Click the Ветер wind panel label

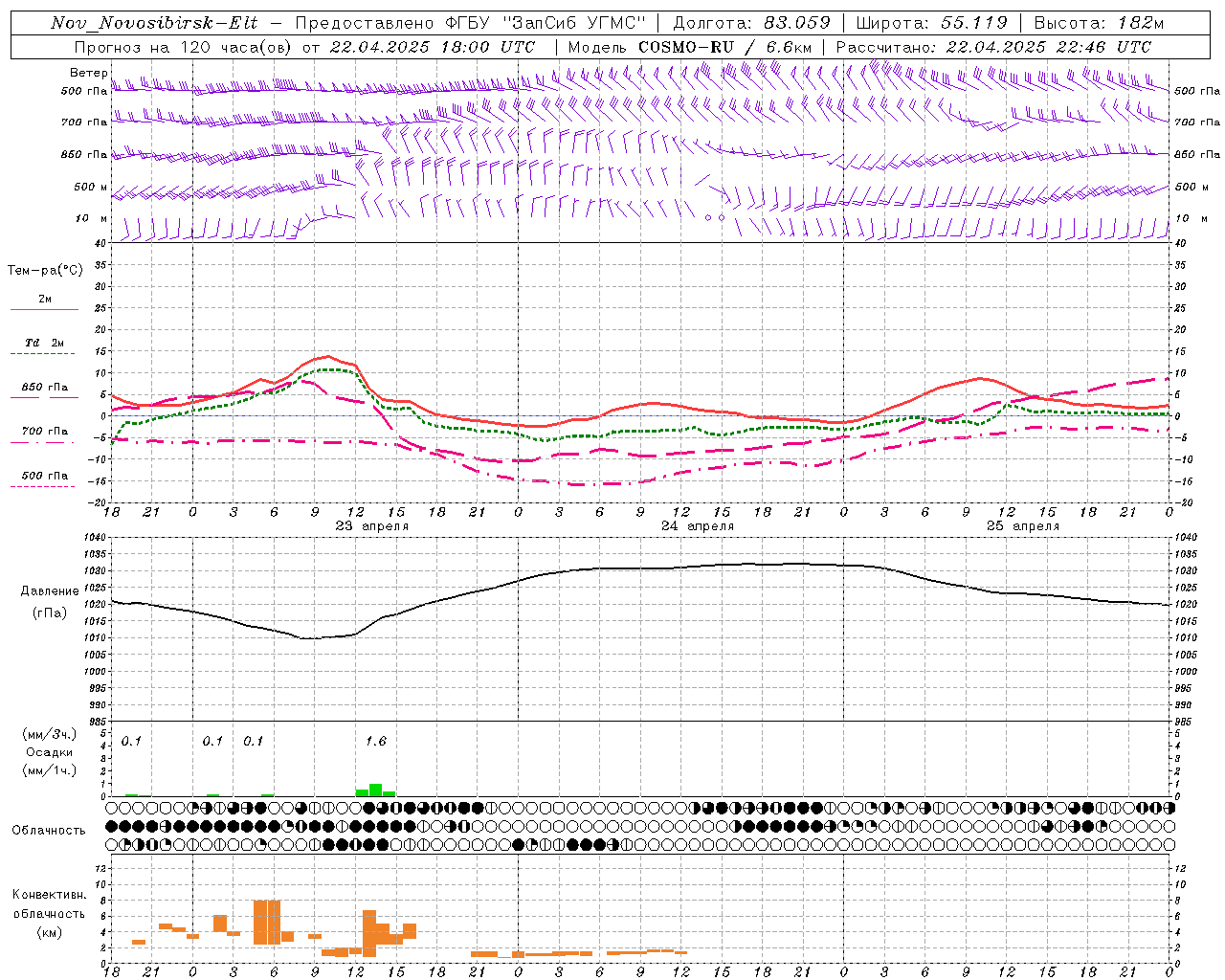click(x=88, y=73)
